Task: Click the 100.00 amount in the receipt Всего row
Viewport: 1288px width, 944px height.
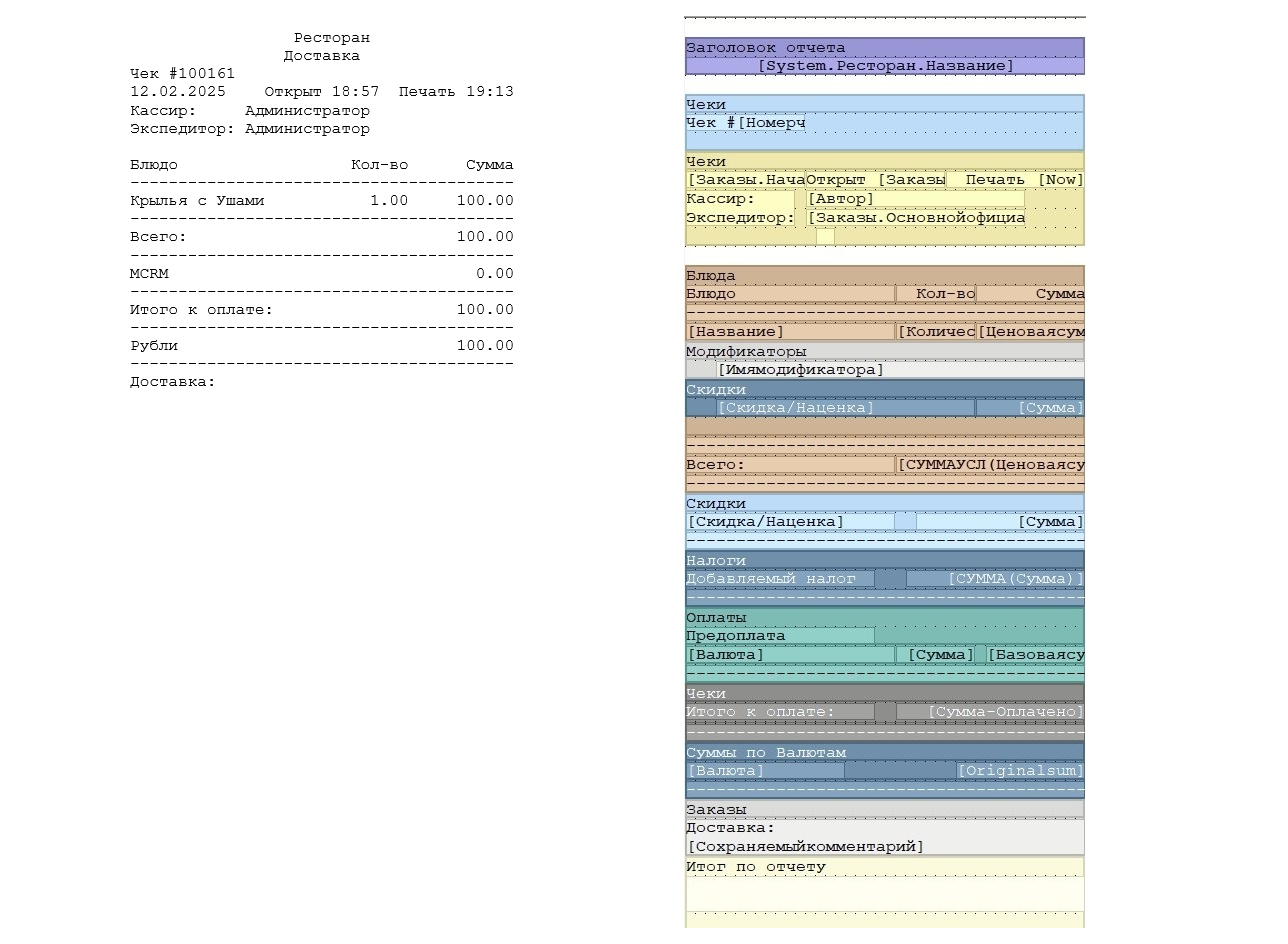Action: point(485,237)
